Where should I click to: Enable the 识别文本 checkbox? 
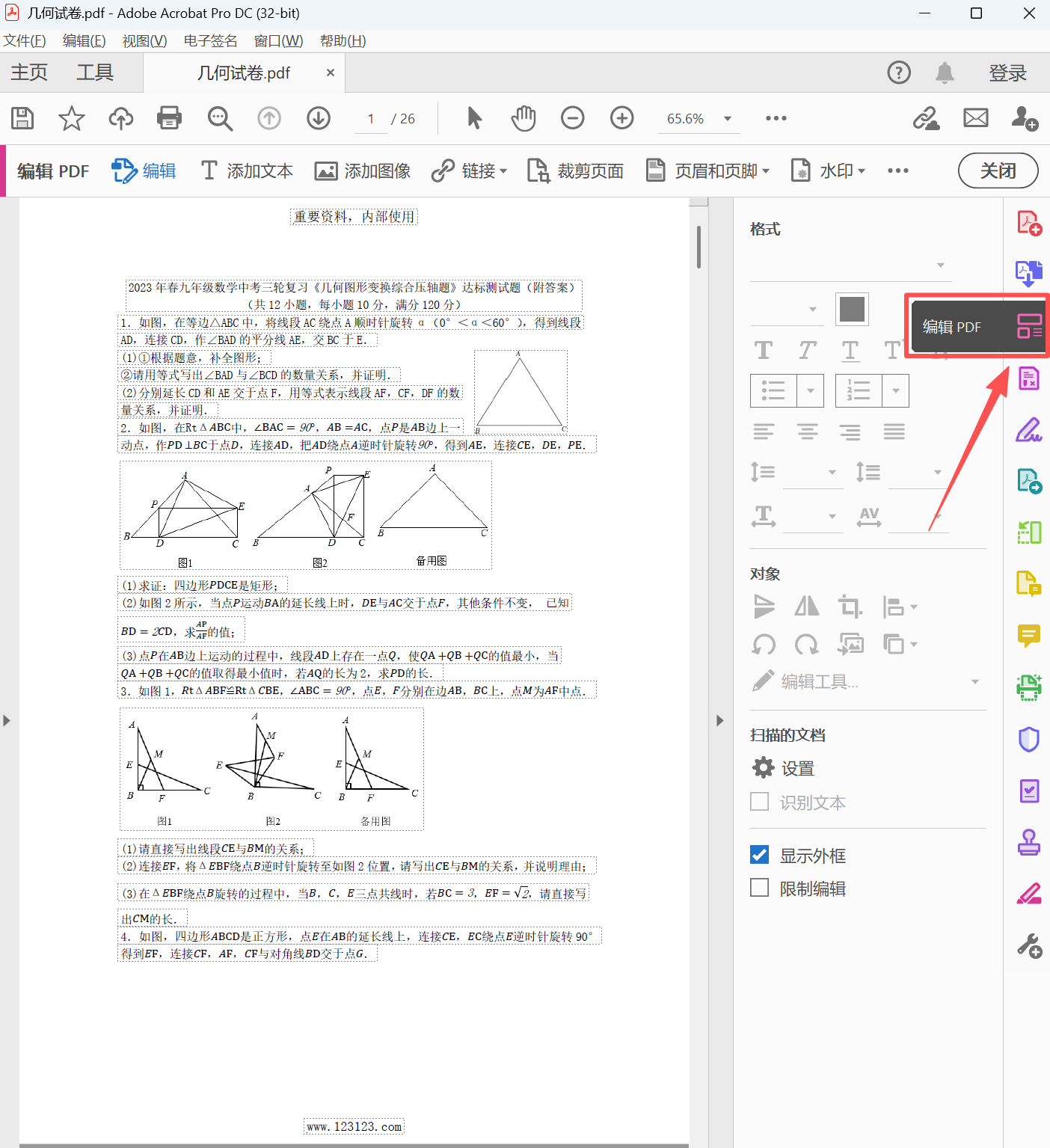click(x=760, y=802)
